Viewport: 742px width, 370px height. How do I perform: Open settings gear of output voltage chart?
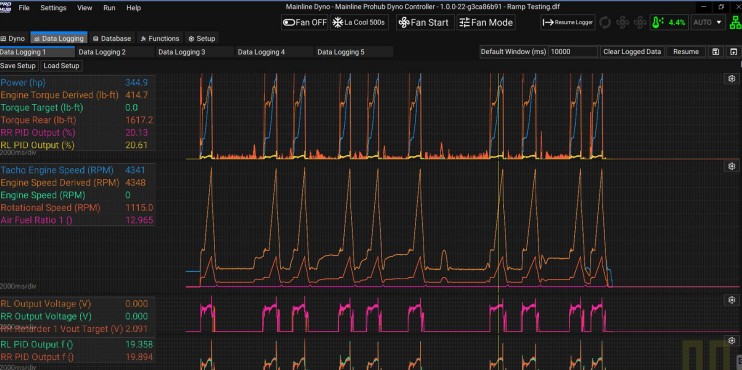tap(732, 300)
